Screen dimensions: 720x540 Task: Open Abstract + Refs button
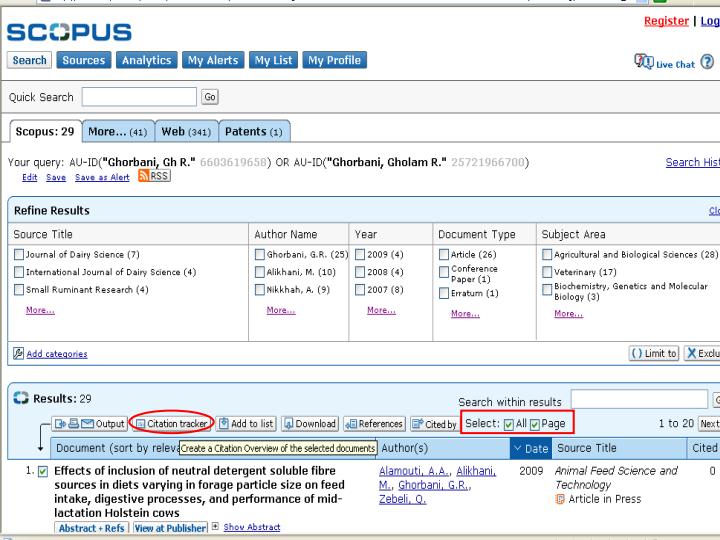click(x=91, y=528)
